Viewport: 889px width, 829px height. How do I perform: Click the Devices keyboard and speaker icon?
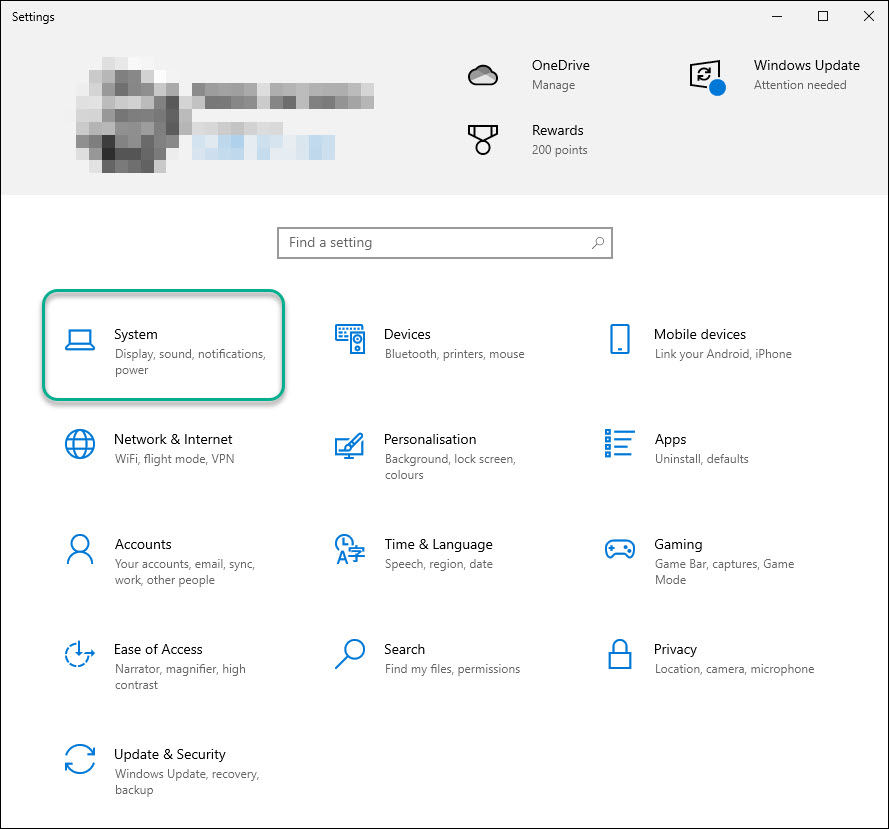350,340
